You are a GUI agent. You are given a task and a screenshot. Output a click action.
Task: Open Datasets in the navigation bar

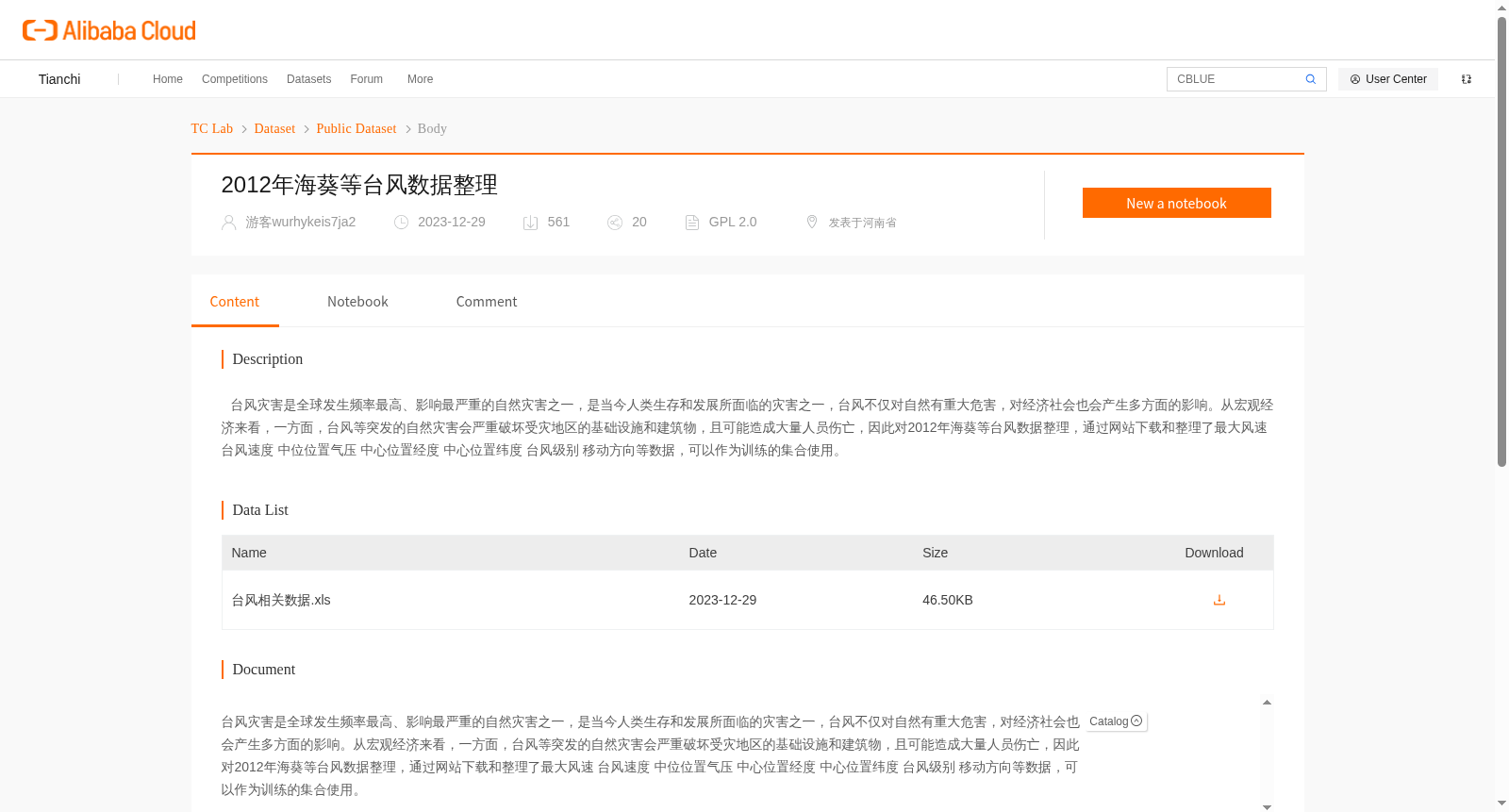pos(308,79)
